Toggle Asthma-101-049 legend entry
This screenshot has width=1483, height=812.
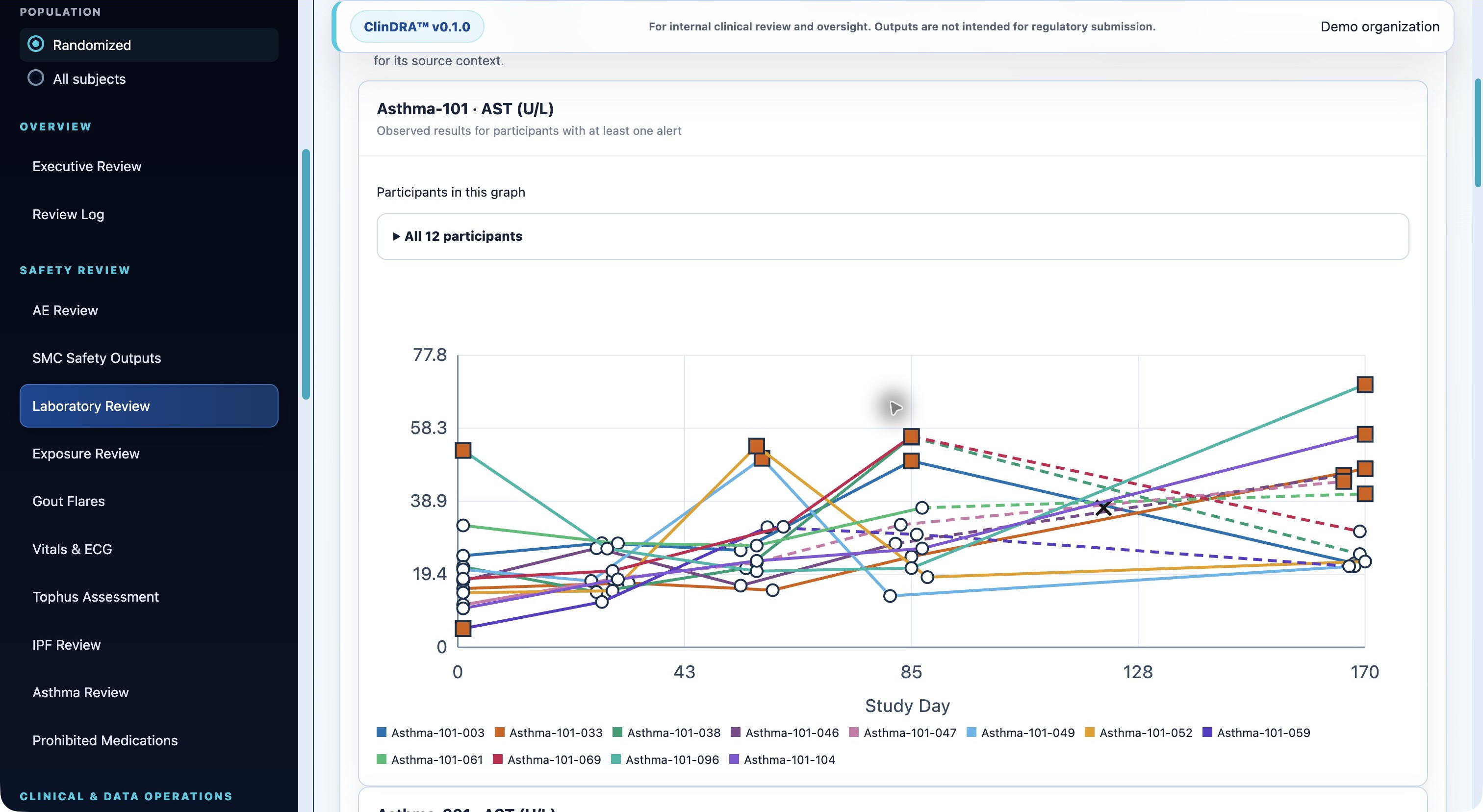[x=1021, y=733]
